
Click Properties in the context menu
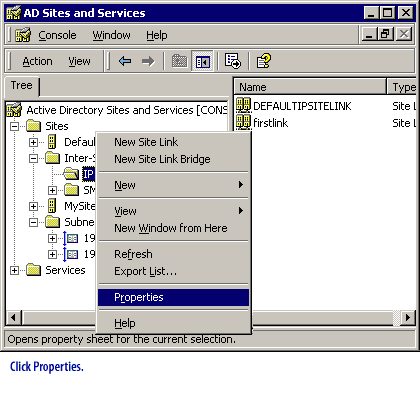(173, 297)
